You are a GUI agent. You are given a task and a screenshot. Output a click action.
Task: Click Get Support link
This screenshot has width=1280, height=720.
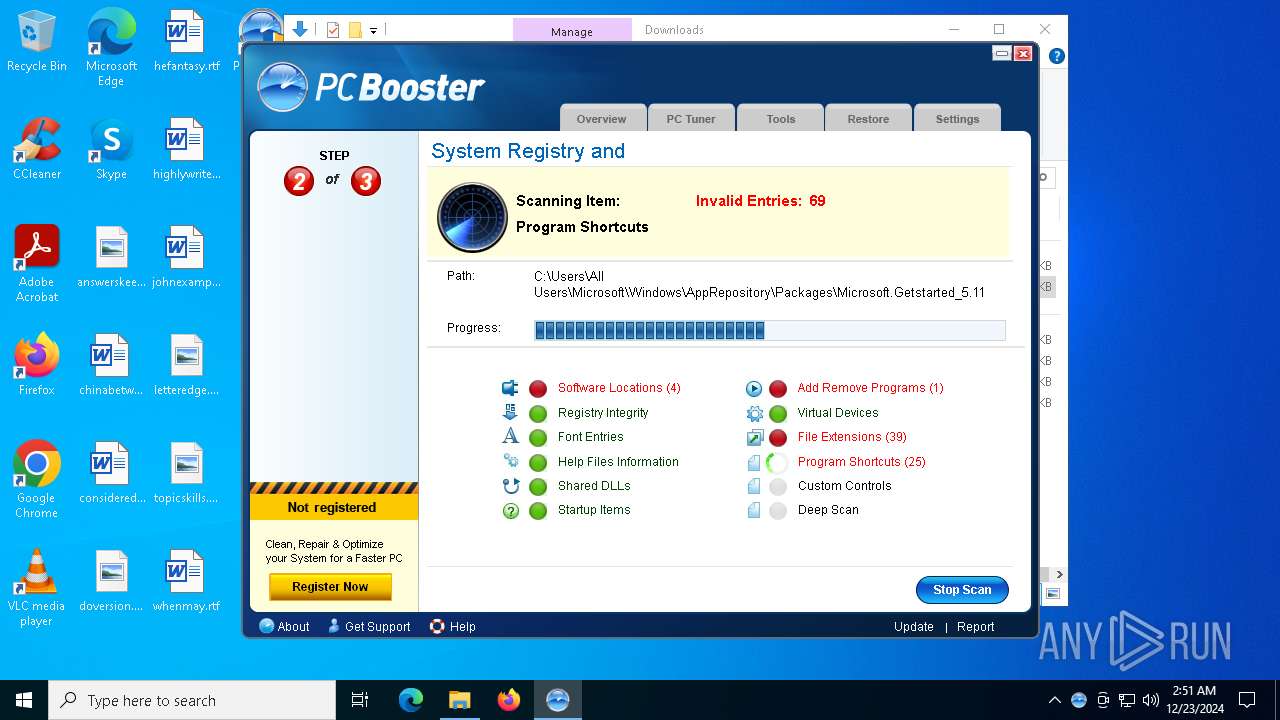pos(368,626)
